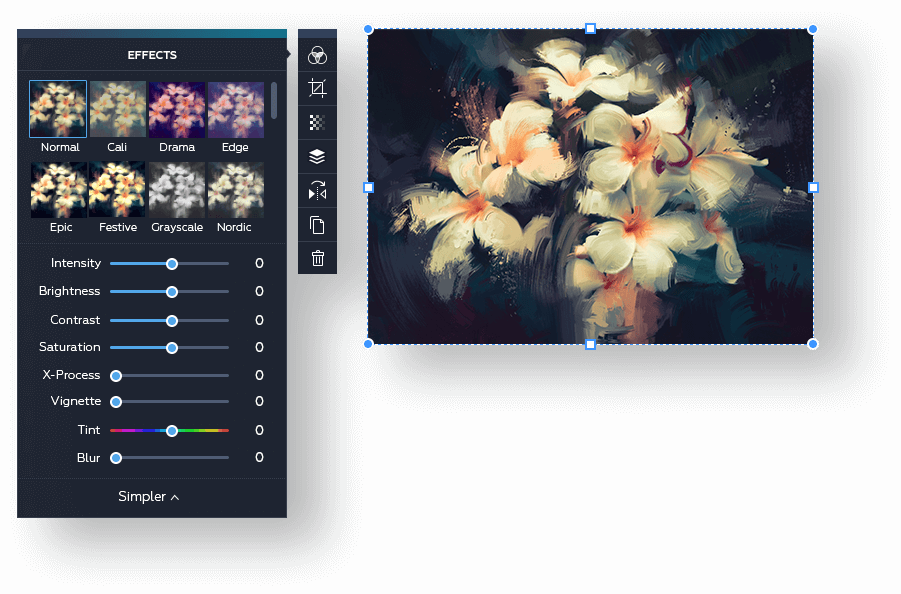The image size is (901, 594).
Task: Select the Drama effect thumbnail
Action: coord(176,108)
